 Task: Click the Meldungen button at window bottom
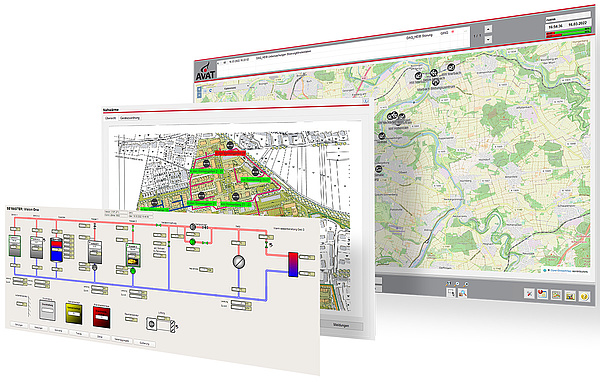click(341, 325)
